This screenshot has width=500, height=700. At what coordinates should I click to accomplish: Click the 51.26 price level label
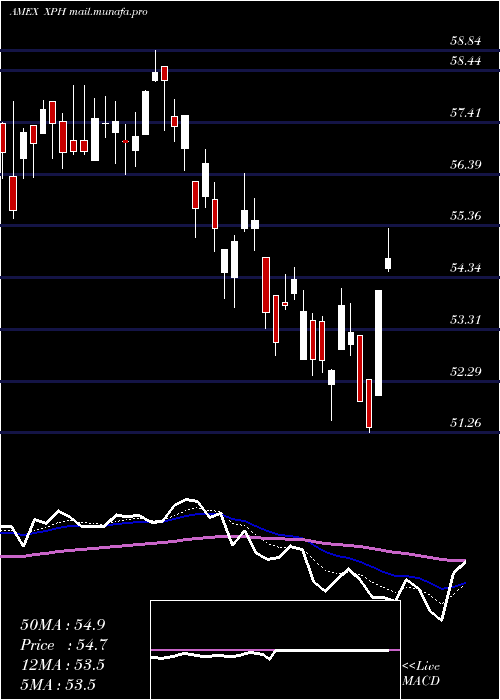click(x=466, y=422)
